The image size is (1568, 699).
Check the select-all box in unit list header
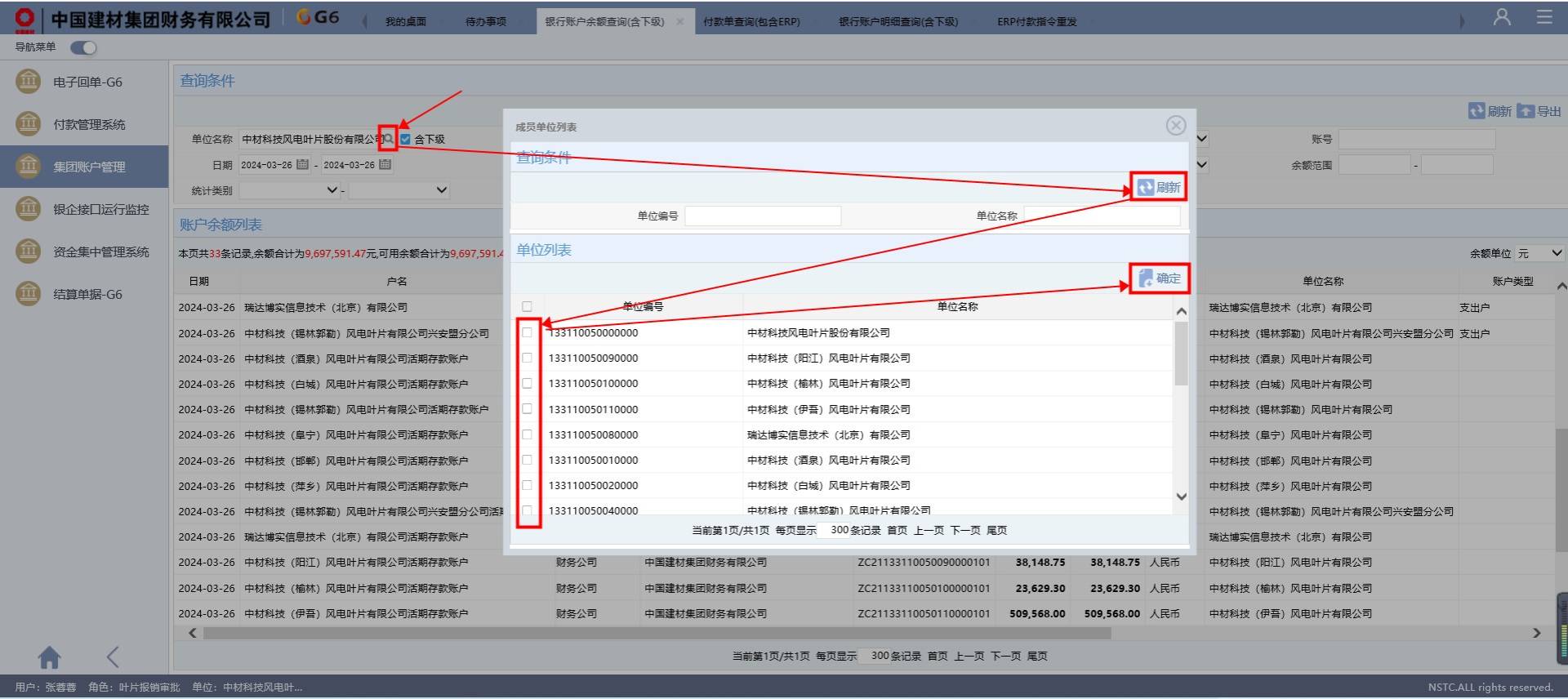[527, 307]
